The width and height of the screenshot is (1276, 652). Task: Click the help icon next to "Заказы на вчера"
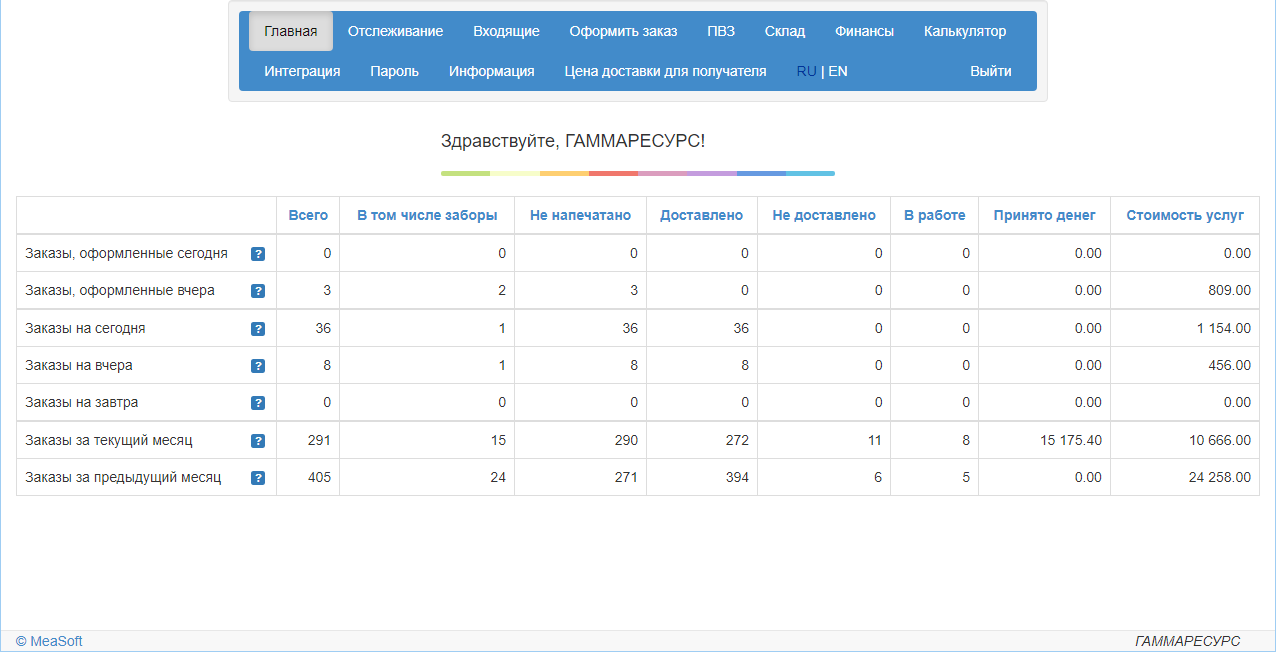click(x=258, y=365)
